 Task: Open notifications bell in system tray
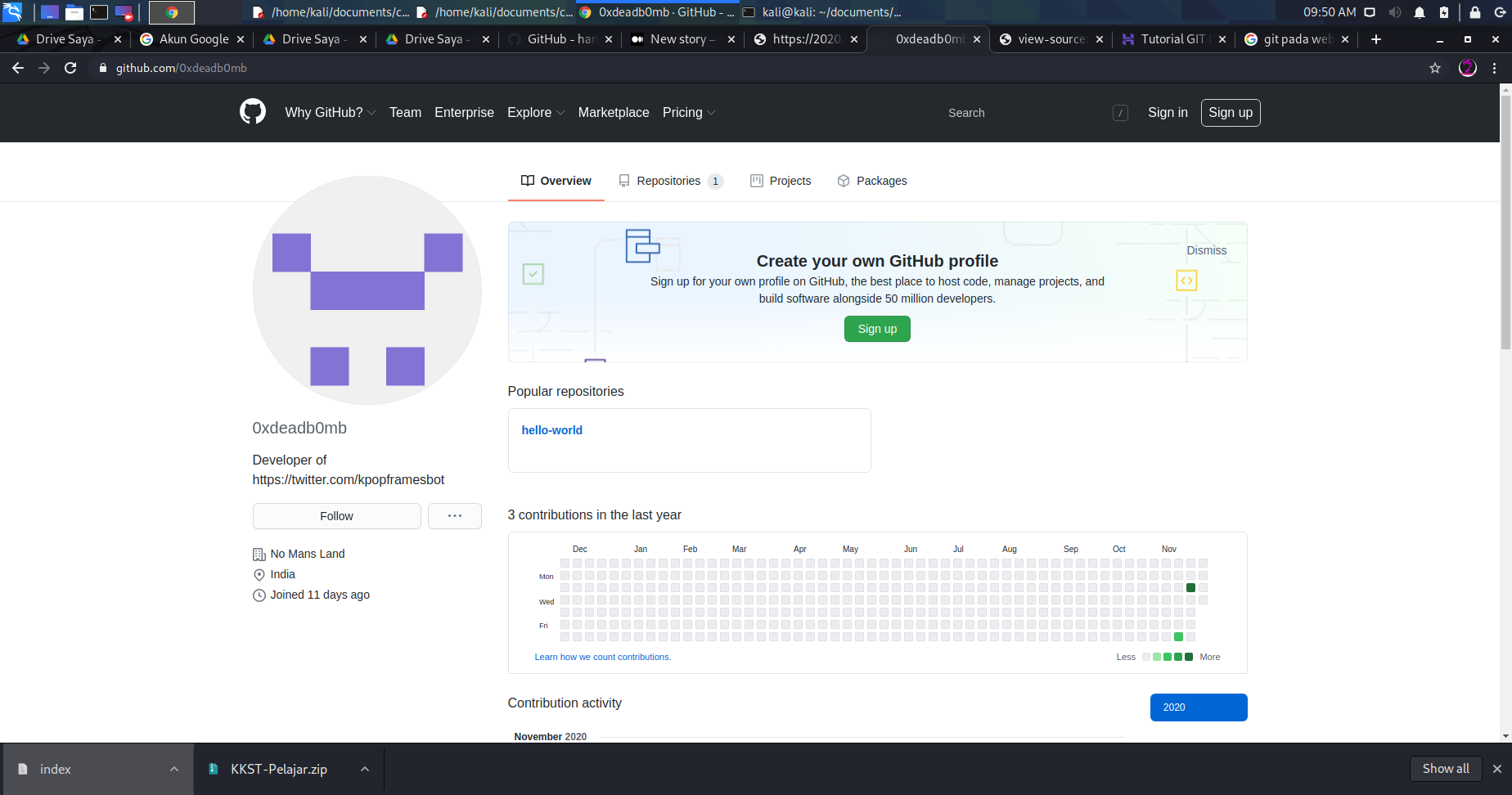pyautogui.click(x=1420, y=12)
